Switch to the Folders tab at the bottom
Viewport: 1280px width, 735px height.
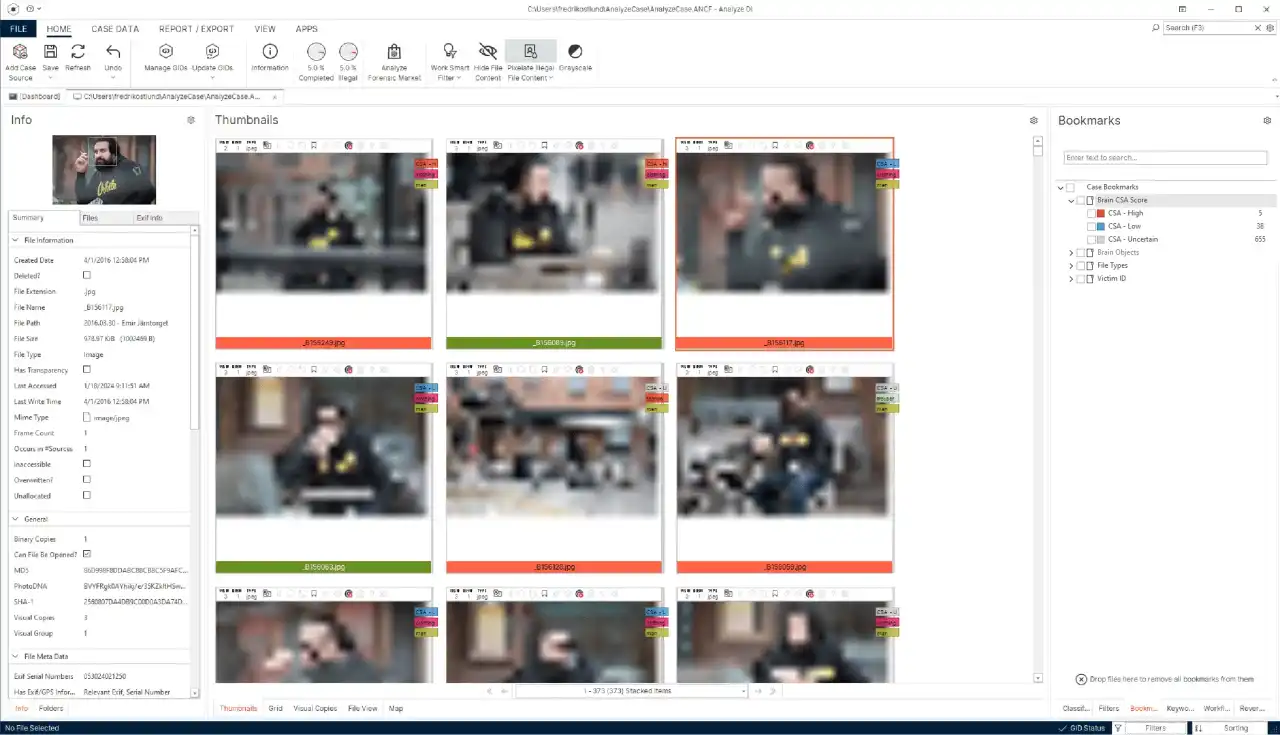(x=51, y=708)
